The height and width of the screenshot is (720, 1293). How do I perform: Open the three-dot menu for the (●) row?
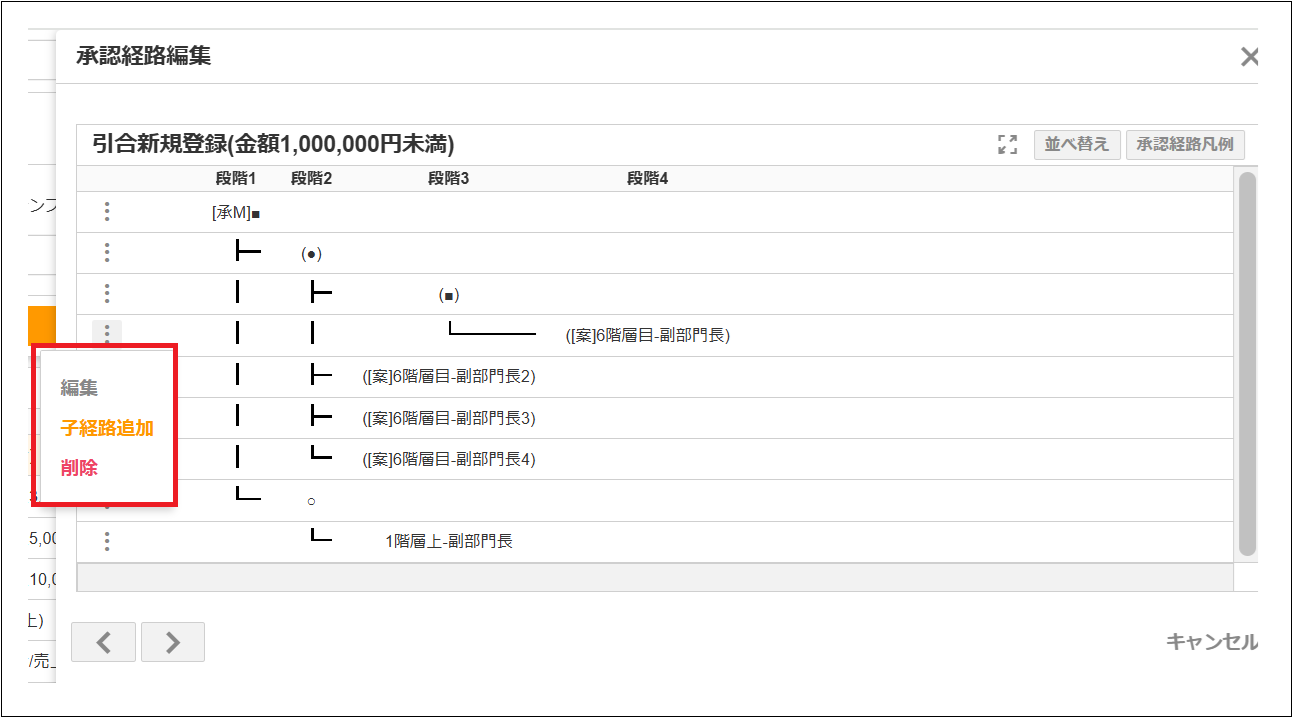107,253
